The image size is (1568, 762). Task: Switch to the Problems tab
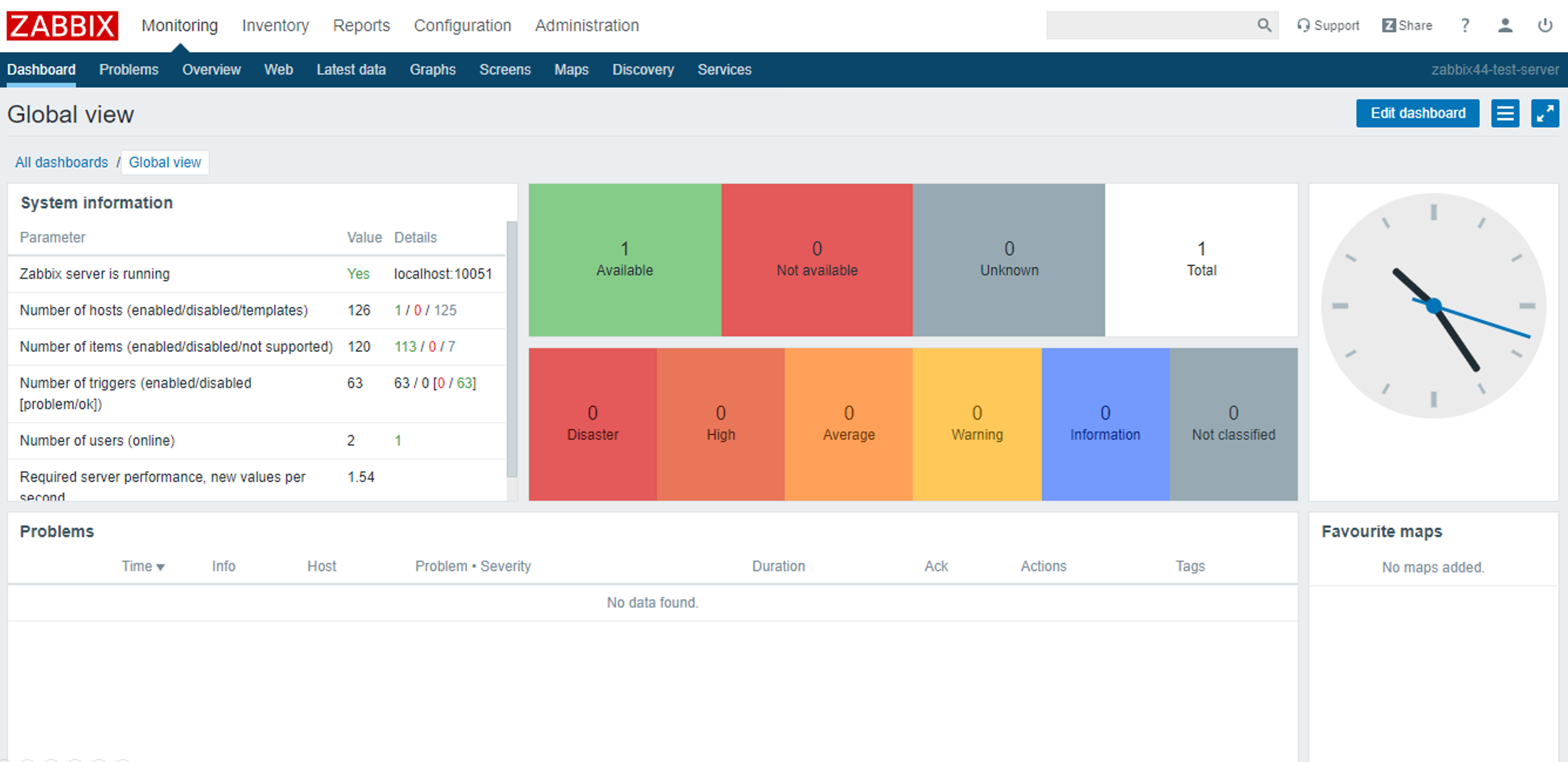(129, 69)
